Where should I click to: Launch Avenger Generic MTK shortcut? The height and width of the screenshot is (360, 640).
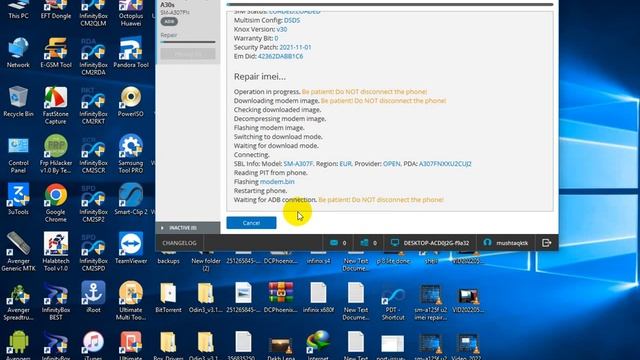[x=18, y=252]
